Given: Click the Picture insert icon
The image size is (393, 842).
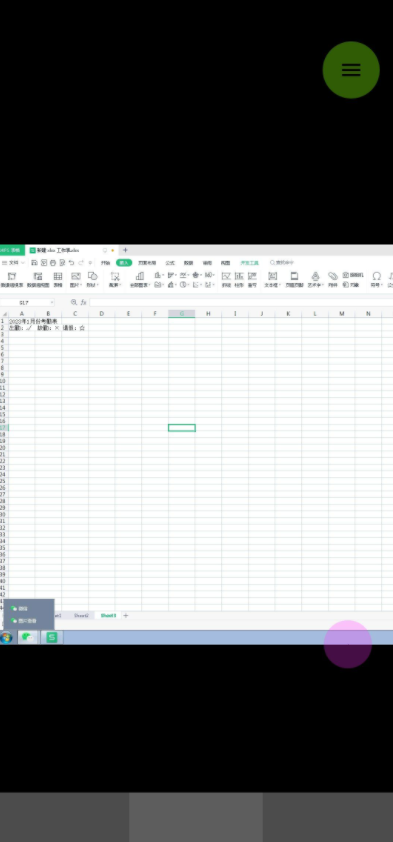Looking at the screenshot, I should click(x=76, y=279).
